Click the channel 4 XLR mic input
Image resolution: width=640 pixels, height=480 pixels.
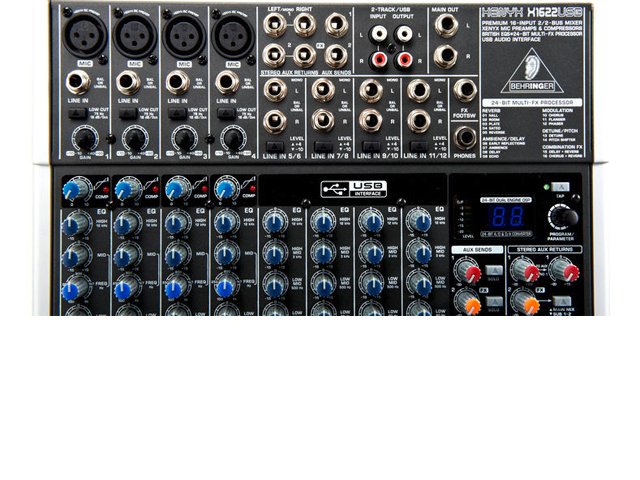tap(233, 36)
